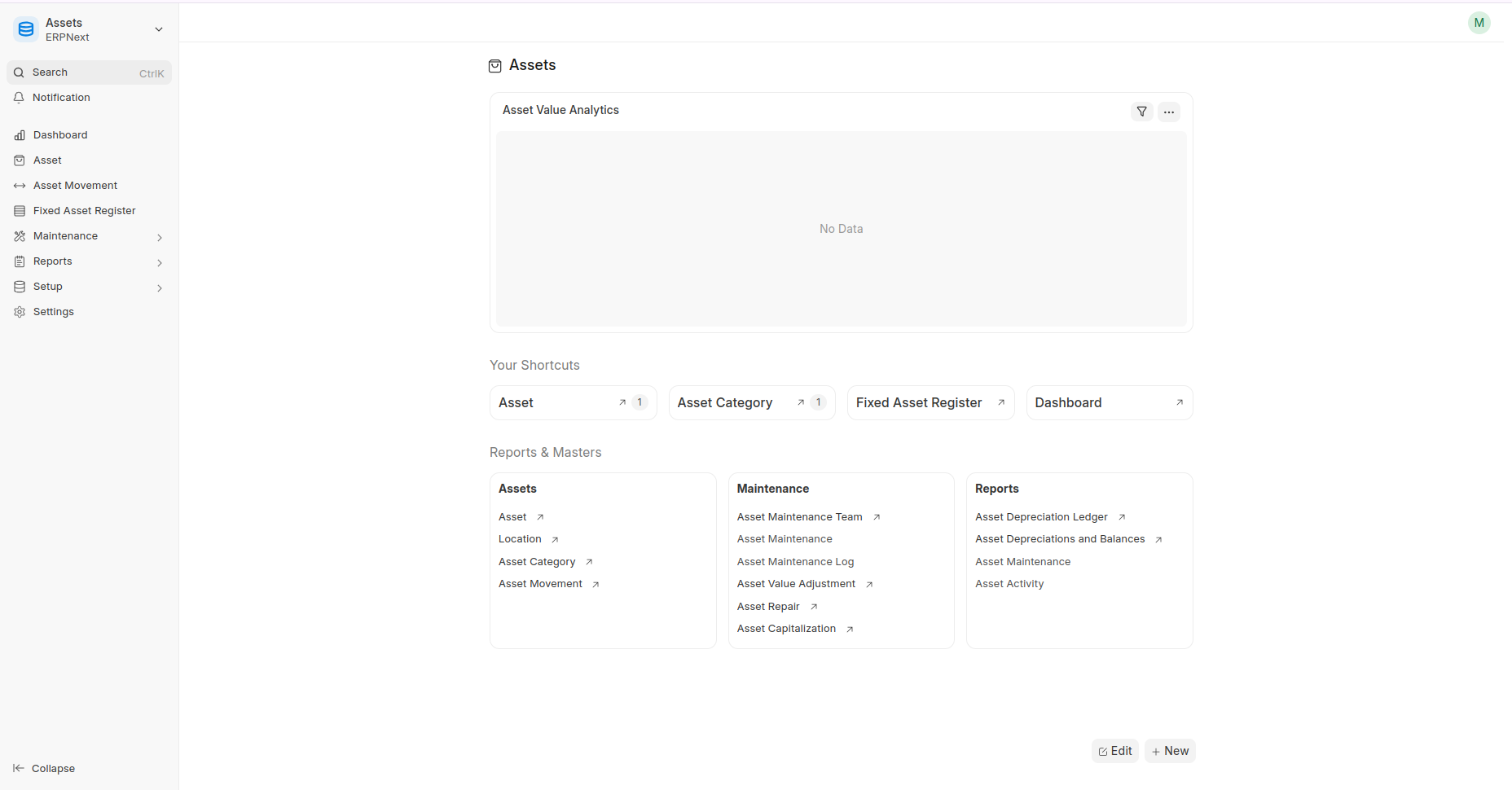Screen dimensions: 1512x790
Task: Click the Edit button
Action: click(x=1114, y=751)
